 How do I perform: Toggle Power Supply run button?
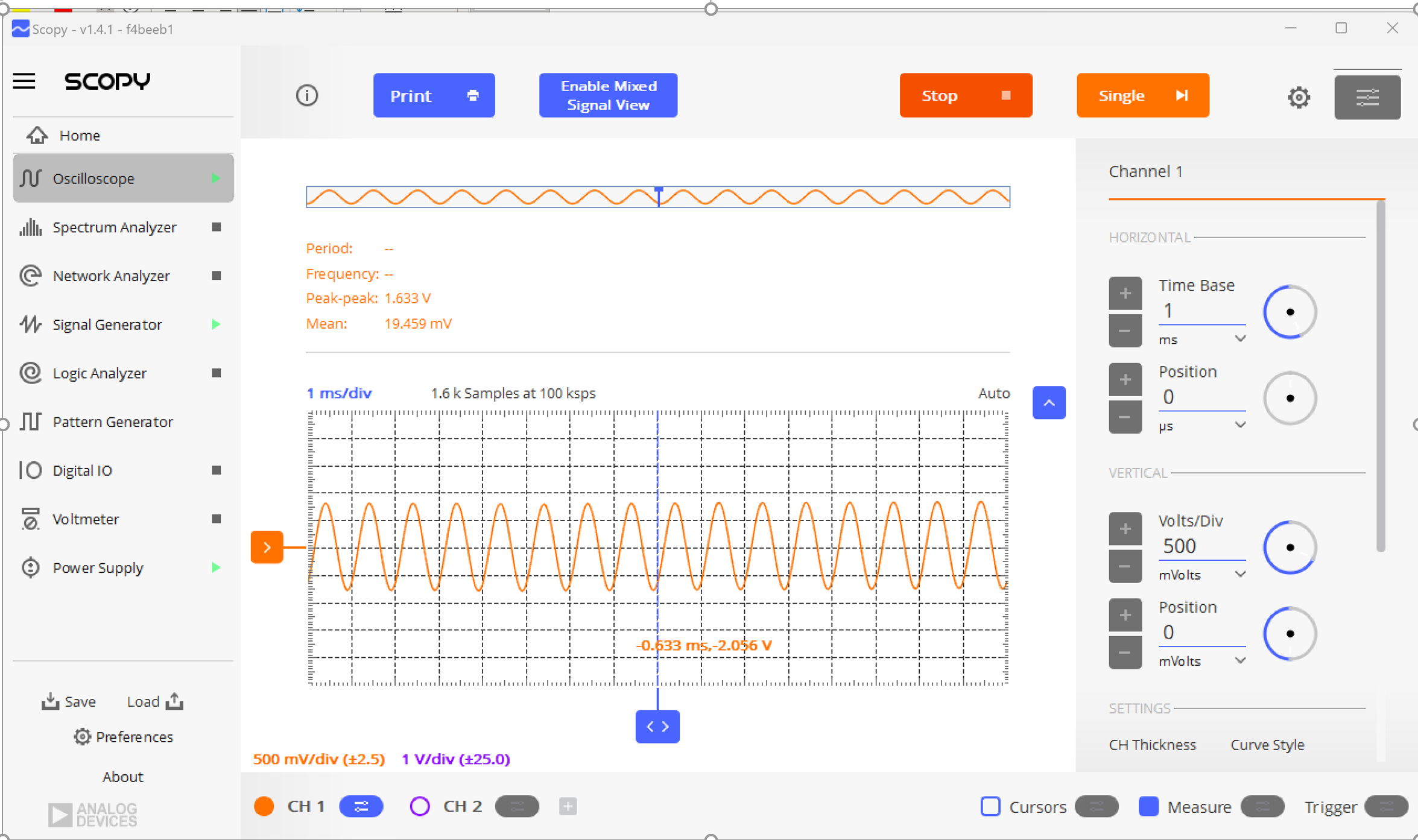(215, 567)
